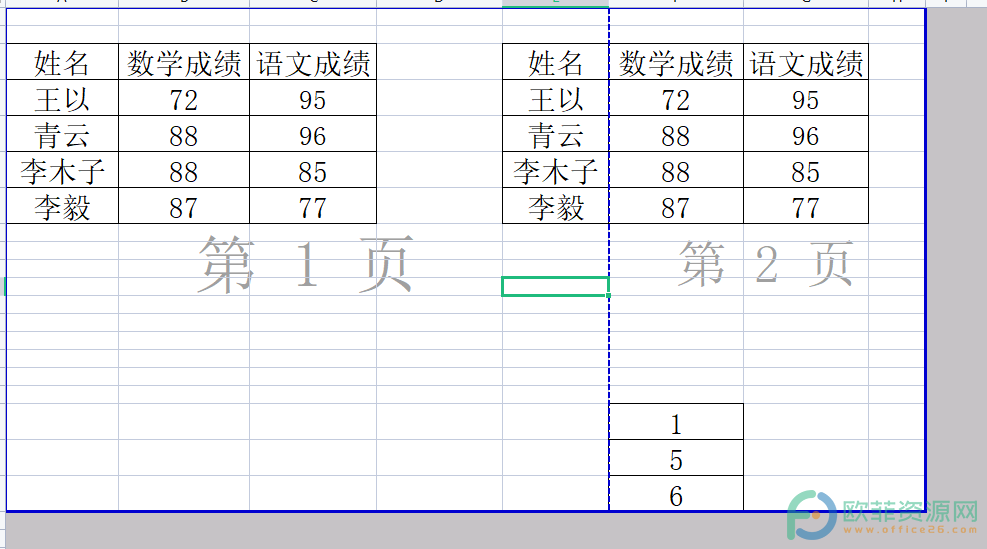Select the 姓名 header in the left table
987x549 pixels.
click(x=62, y=62)
